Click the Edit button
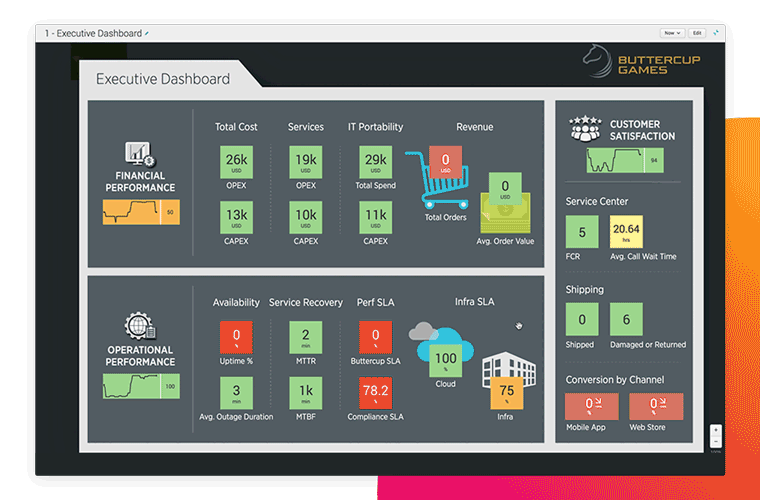The image size is (760, 500). 697,33
